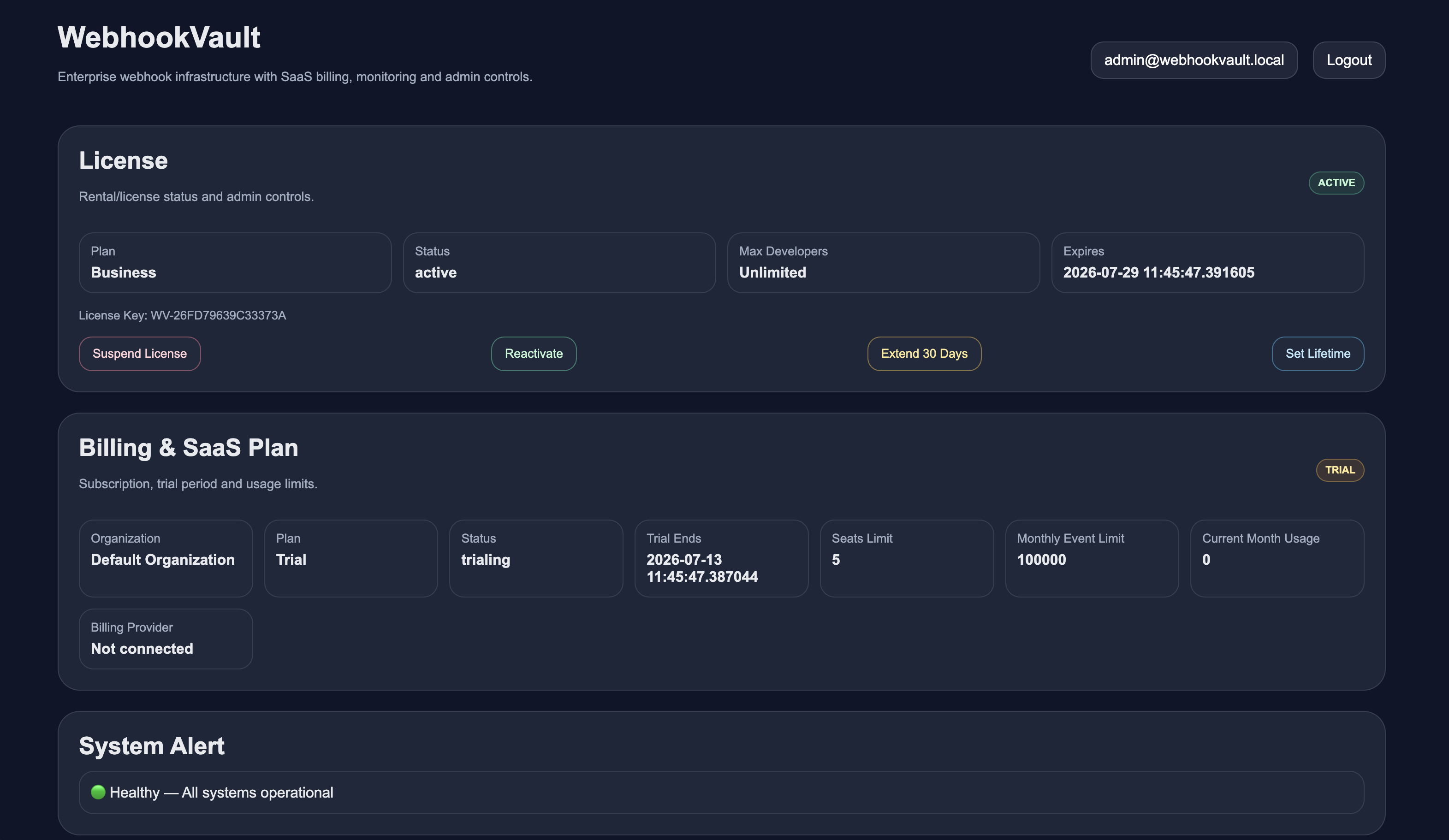Viewport: 1449px width, 840px height.
Task: Click the Max Developers value Unlimited
Action: [x=772, y=272]
